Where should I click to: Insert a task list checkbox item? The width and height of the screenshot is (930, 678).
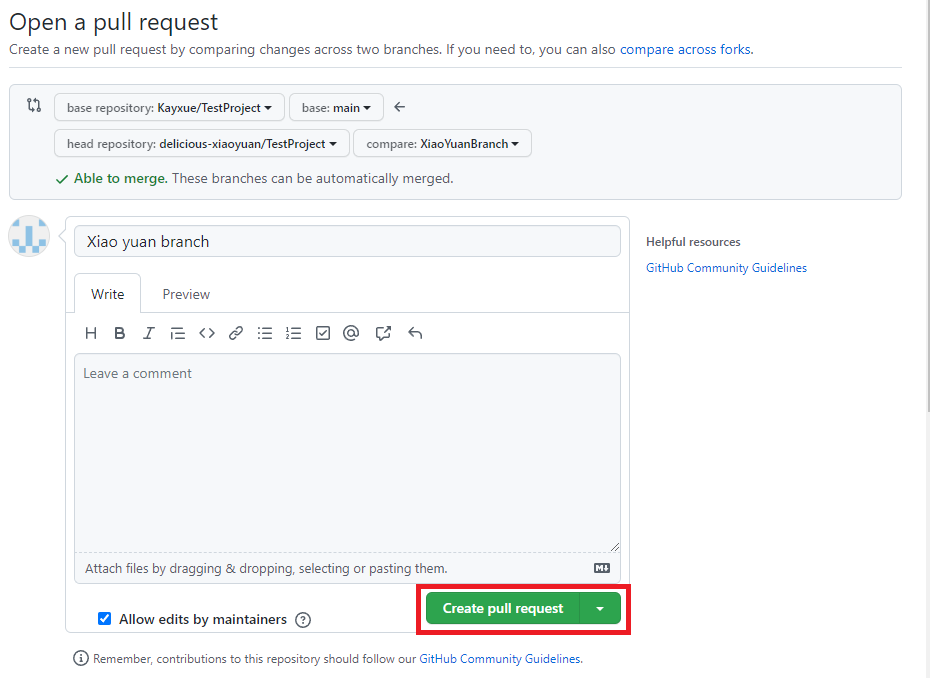[322, 333]
